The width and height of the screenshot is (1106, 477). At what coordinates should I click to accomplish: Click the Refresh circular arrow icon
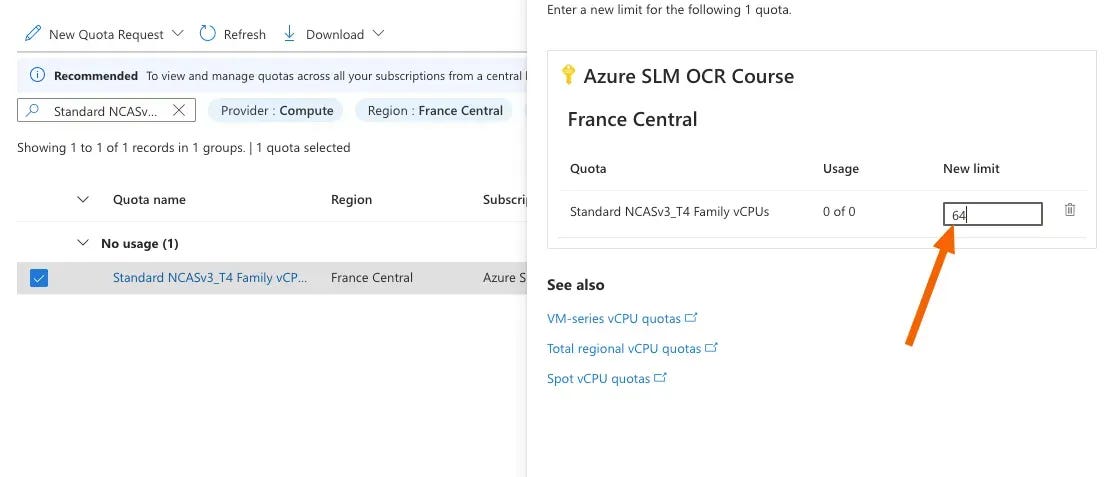pos(207,33)
